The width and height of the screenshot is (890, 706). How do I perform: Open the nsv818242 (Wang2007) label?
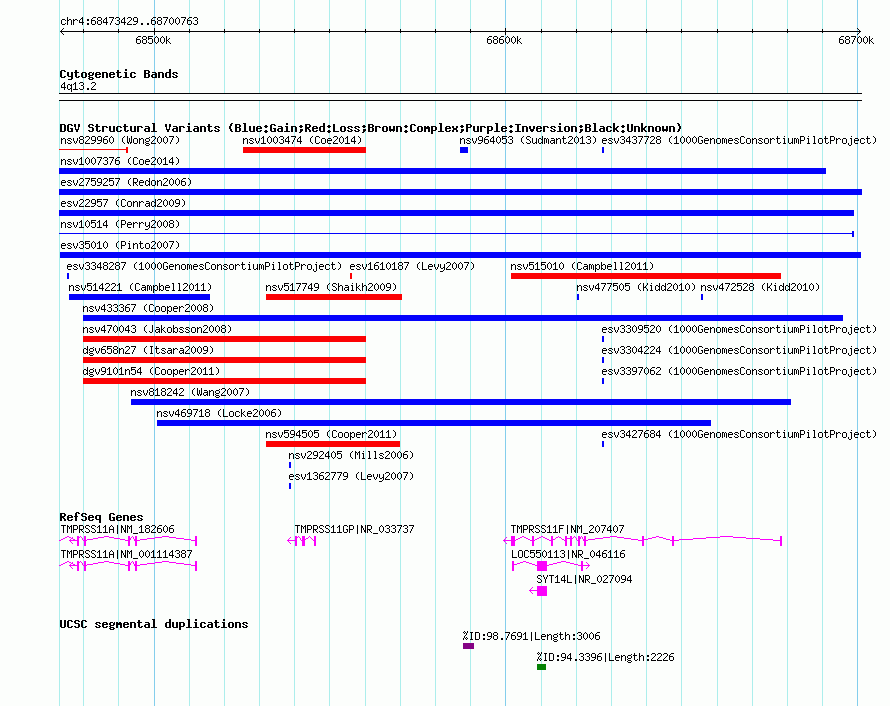tap(190, 392)
